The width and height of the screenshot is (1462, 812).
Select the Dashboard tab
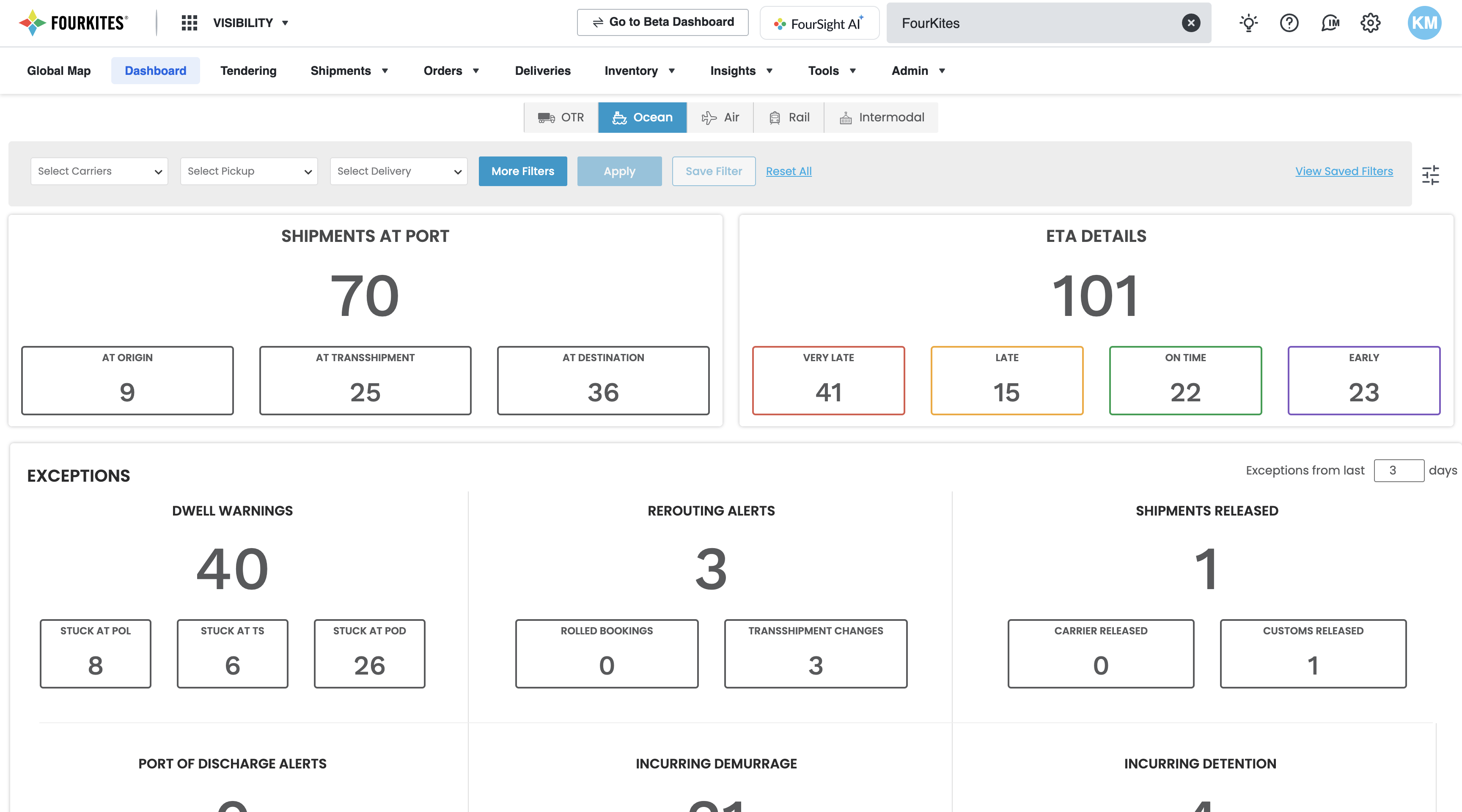point(156,70)
